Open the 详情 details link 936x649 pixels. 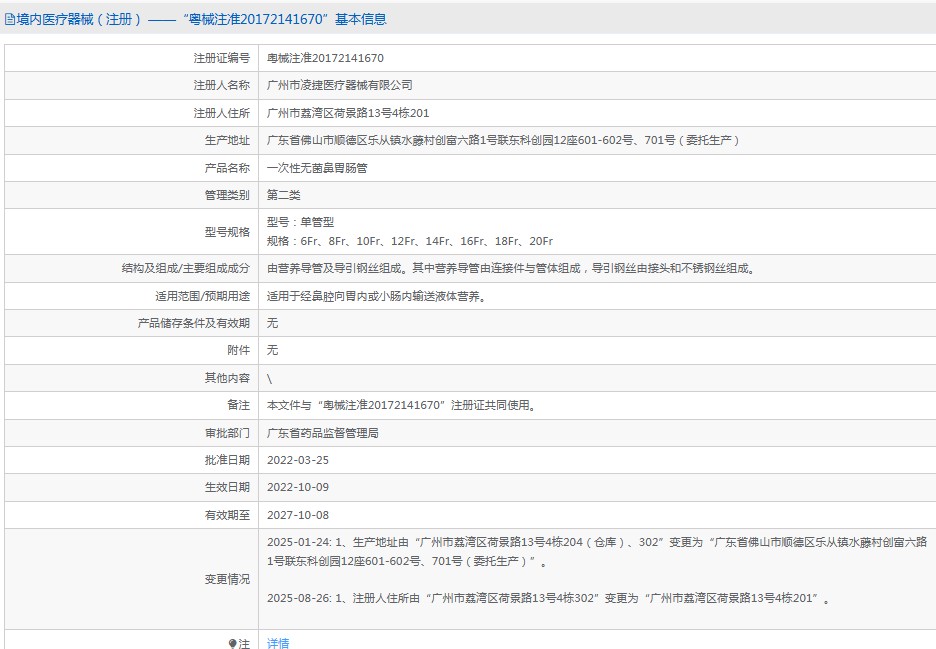(278, 643)
